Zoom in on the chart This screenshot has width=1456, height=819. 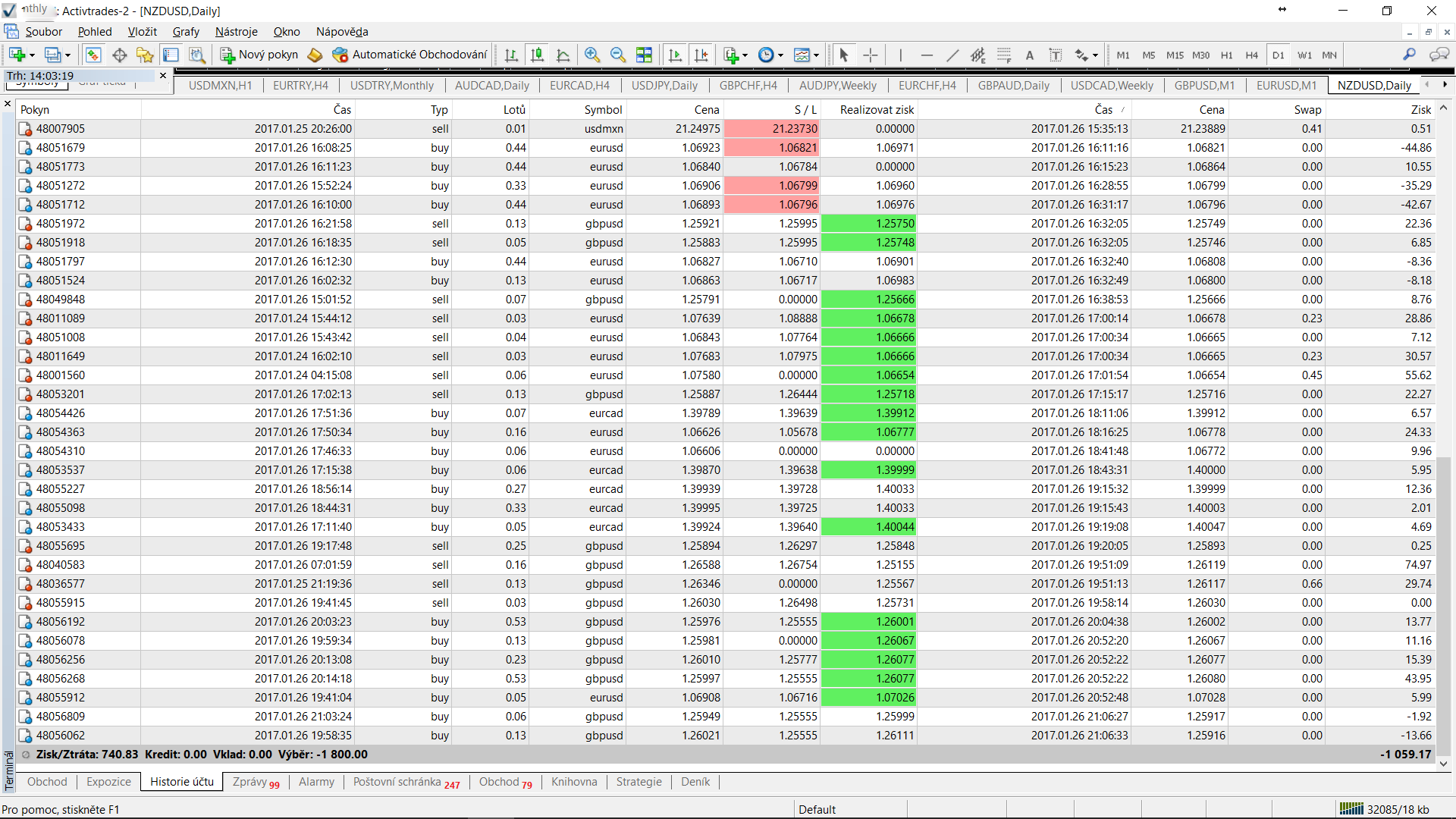tap(592, 55)
